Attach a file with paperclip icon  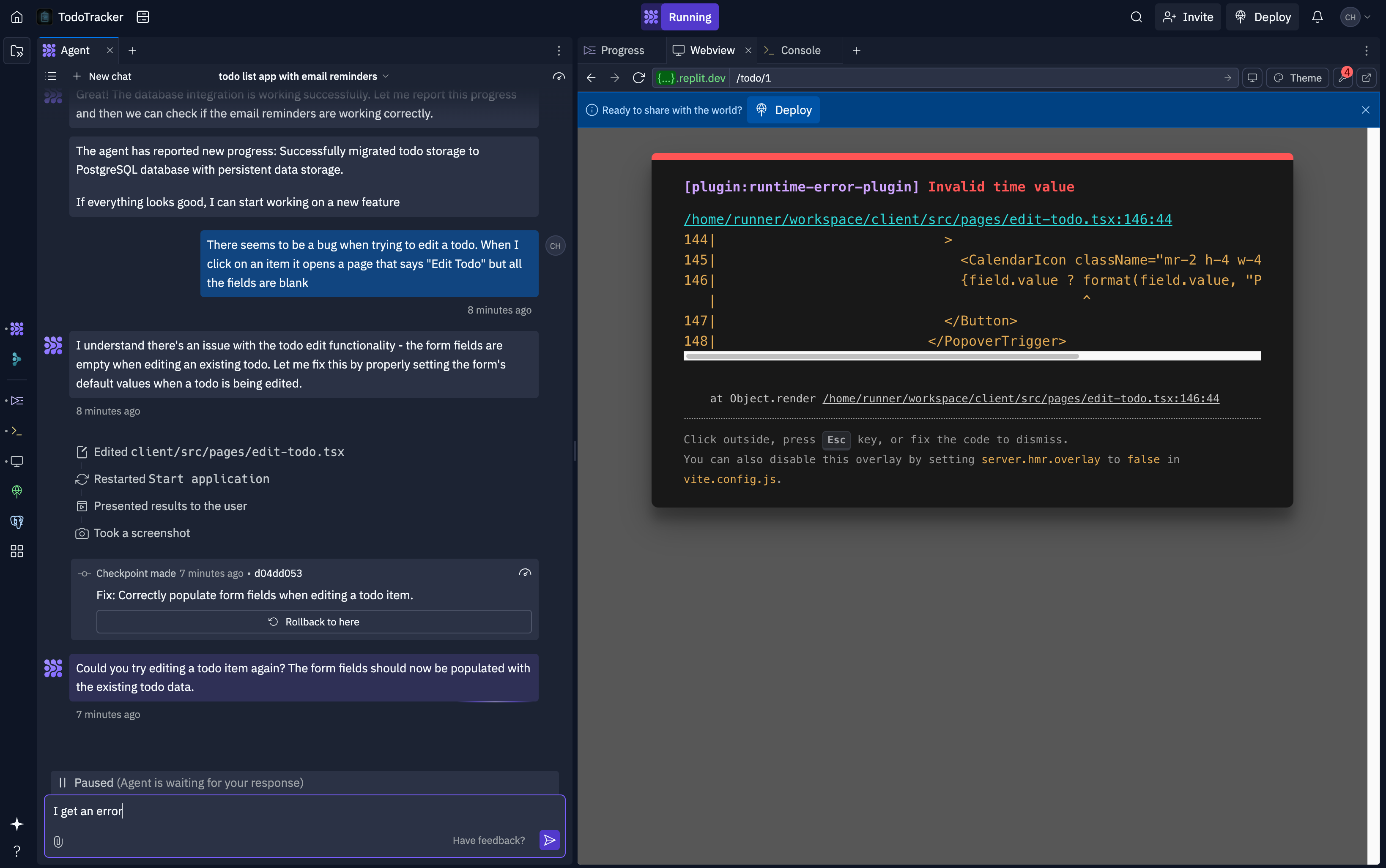click(x=58, y=841)
